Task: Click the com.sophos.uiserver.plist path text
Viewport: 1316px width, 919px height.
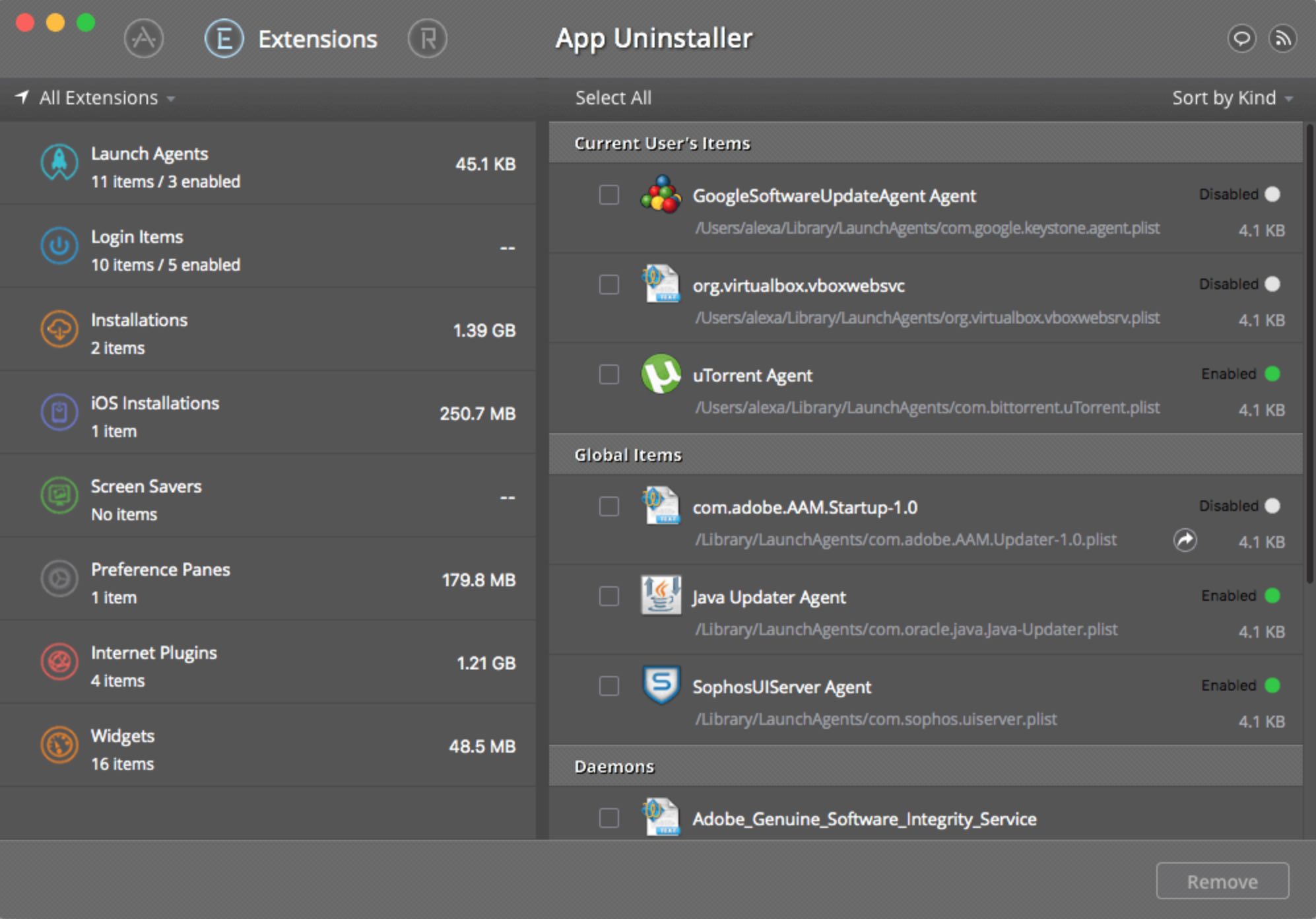Action: point(875,720)
